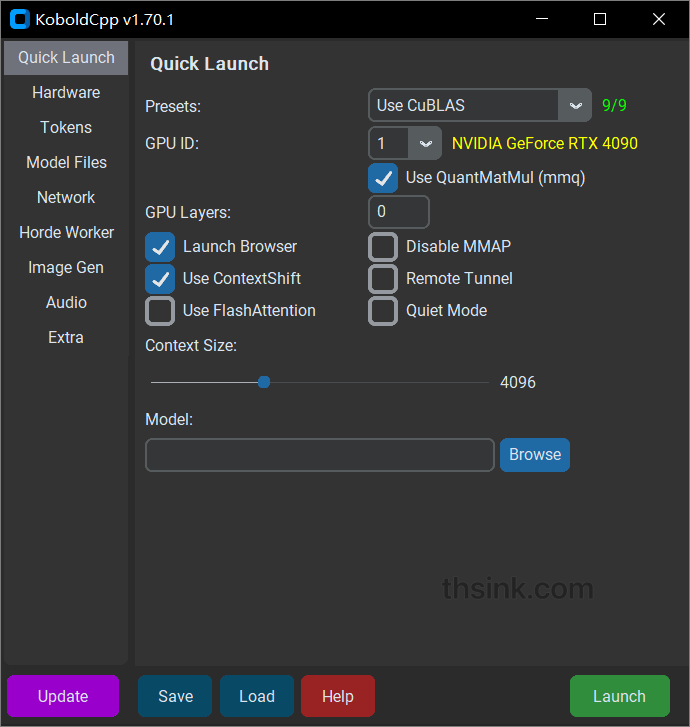Click the 4096 context size value
Viewport: 690px width, 727px height.
pos(518,383)
